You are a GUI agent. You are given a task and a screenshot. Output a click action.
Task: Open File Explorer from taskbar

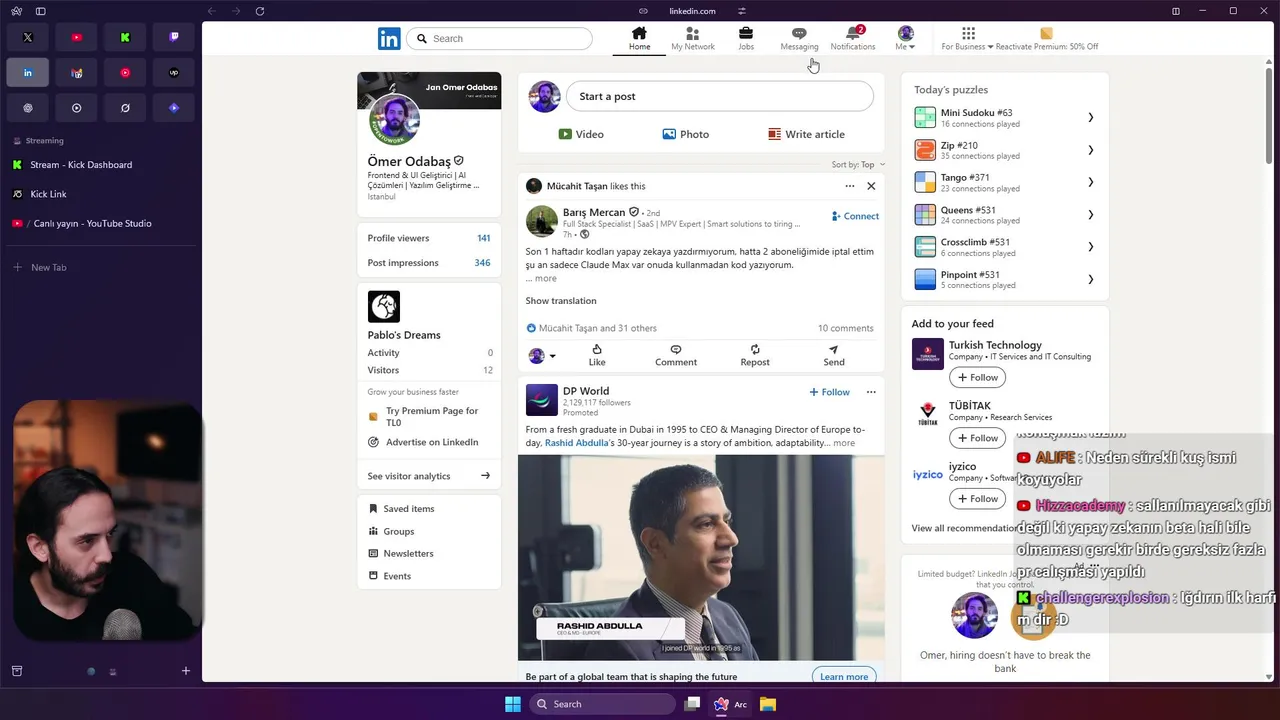[768, 704]
